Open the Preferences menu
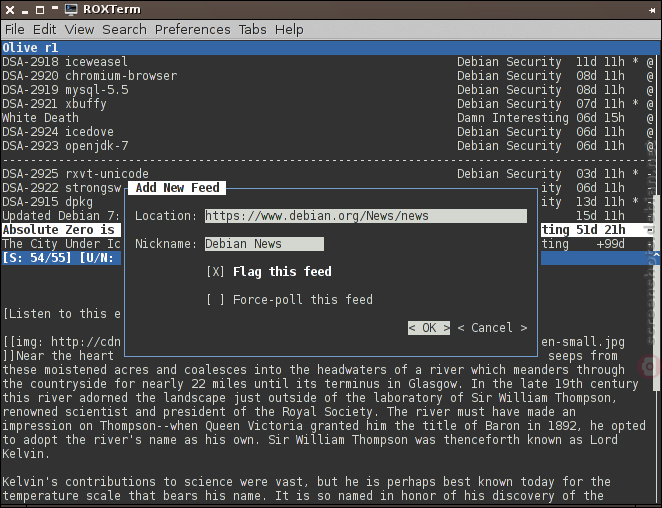Viewport: 662px width, 508px height. [193, 30]
